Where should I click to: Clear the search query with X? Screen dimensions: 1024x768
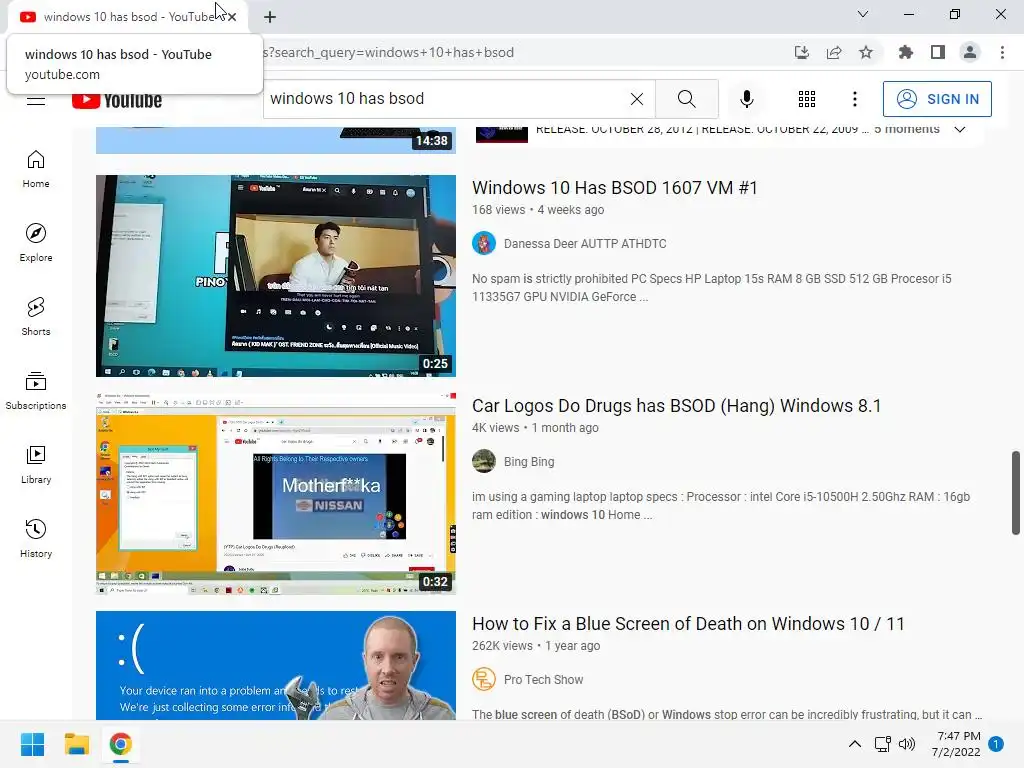coord(637,99)
